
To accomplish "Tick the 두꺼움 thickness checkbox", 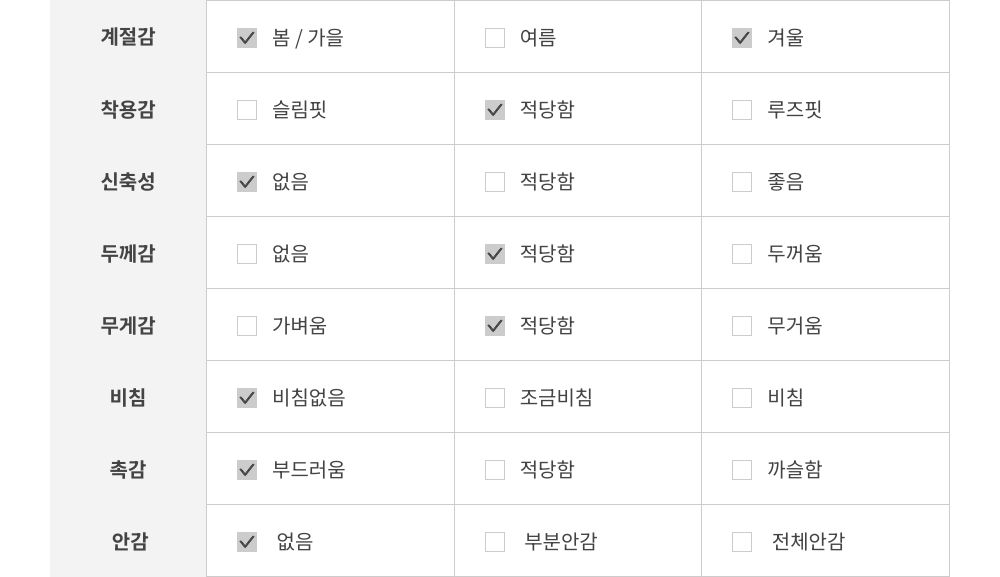I will click(x=742, y=254).
